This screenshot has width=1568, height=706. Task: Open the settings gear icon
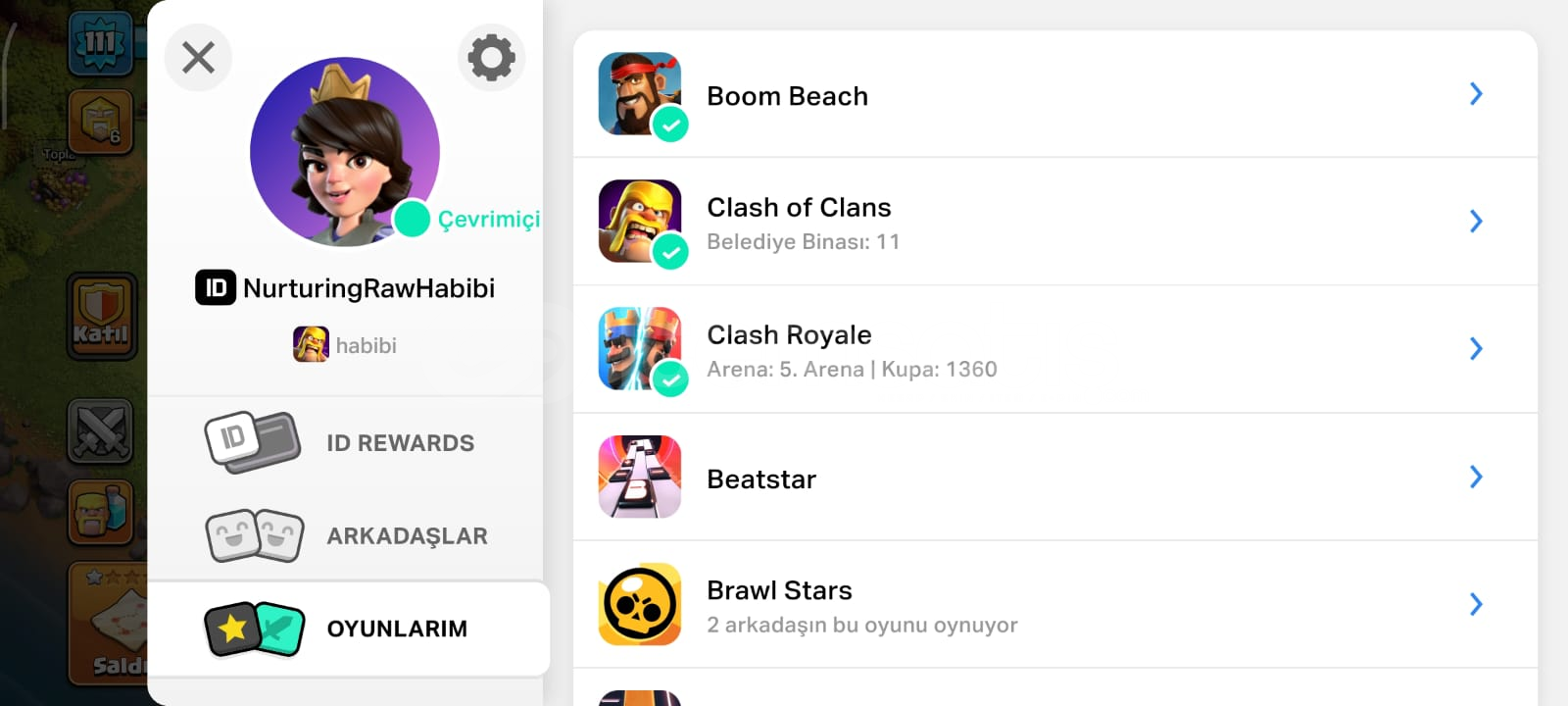[491, 58]
